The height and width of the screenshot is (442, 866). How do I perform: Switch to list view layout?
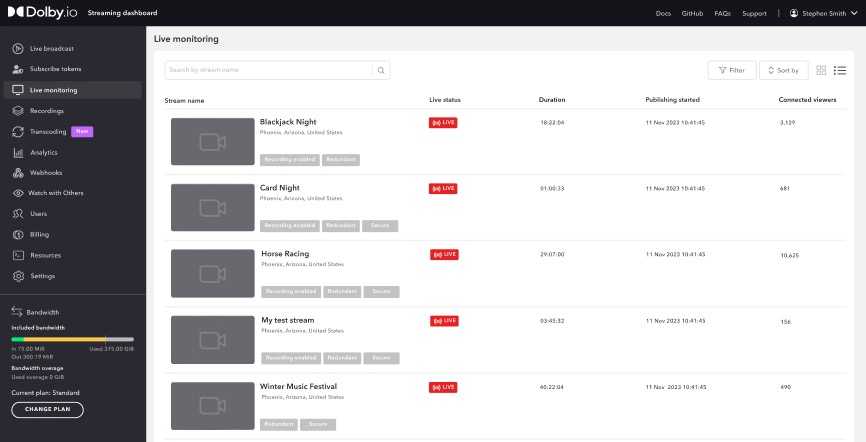(x=840, y=70)
